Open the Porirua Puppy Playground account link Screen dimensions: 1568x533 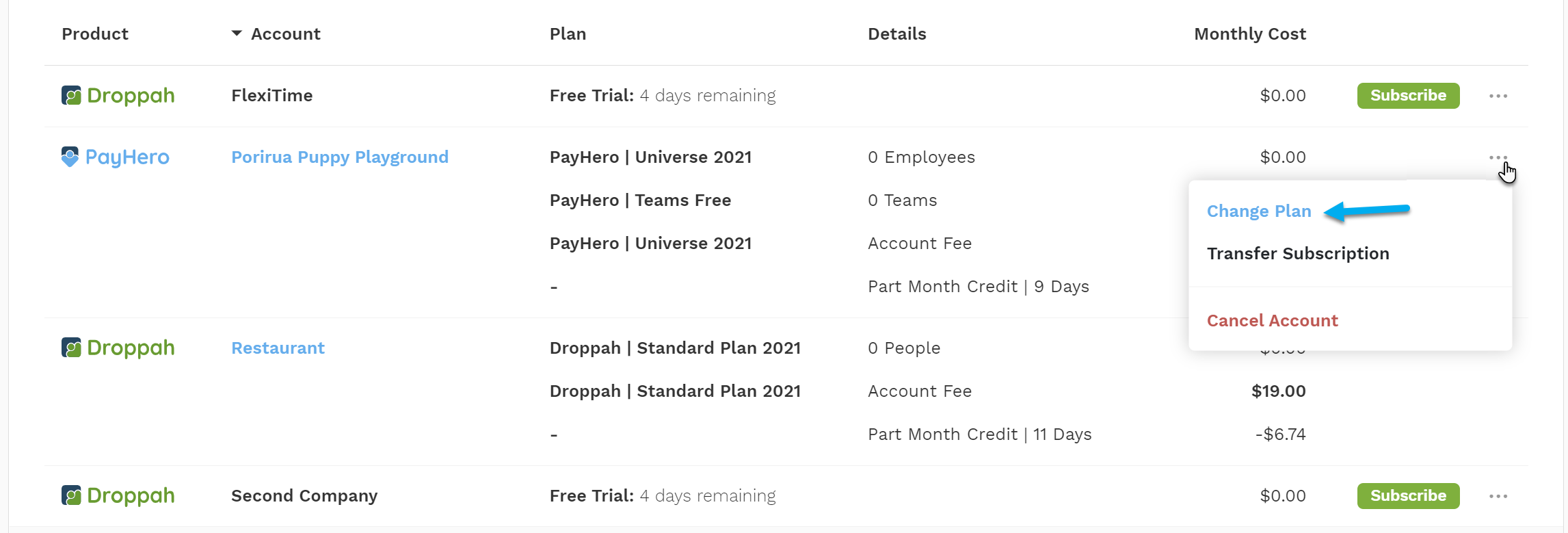pyautogui.click(x=340, y=157)
